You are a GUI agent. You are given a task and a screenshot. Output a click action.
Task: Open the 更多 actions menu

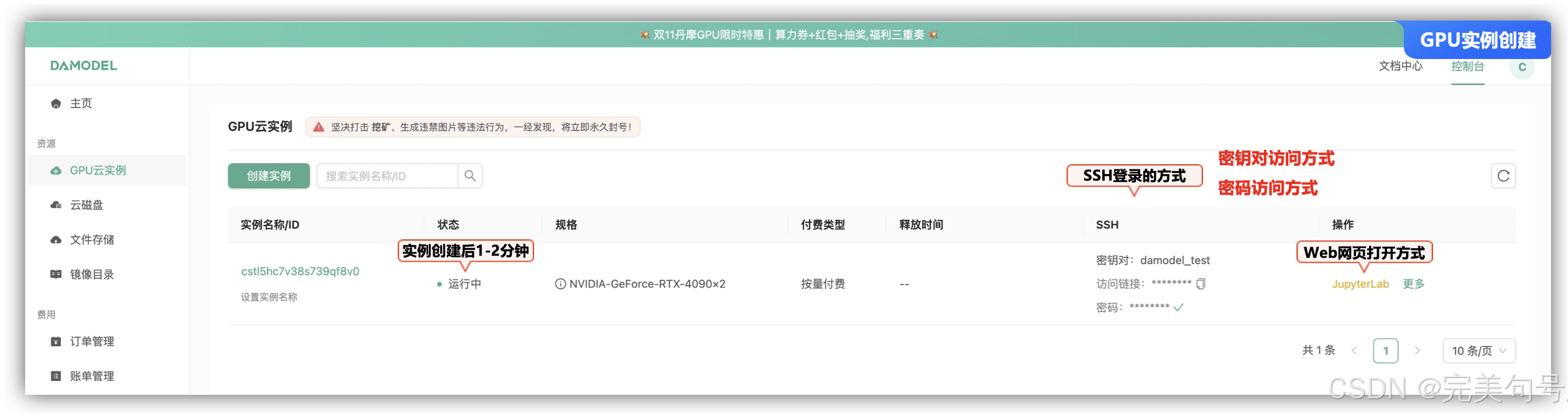point(1413,284)
